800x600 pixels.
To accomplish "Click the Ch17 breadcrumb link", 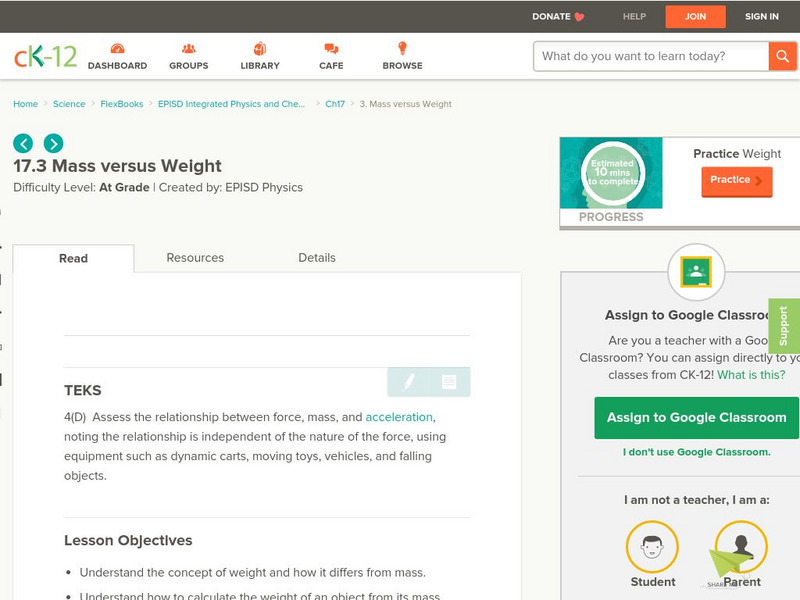I will tap(335, 104).
